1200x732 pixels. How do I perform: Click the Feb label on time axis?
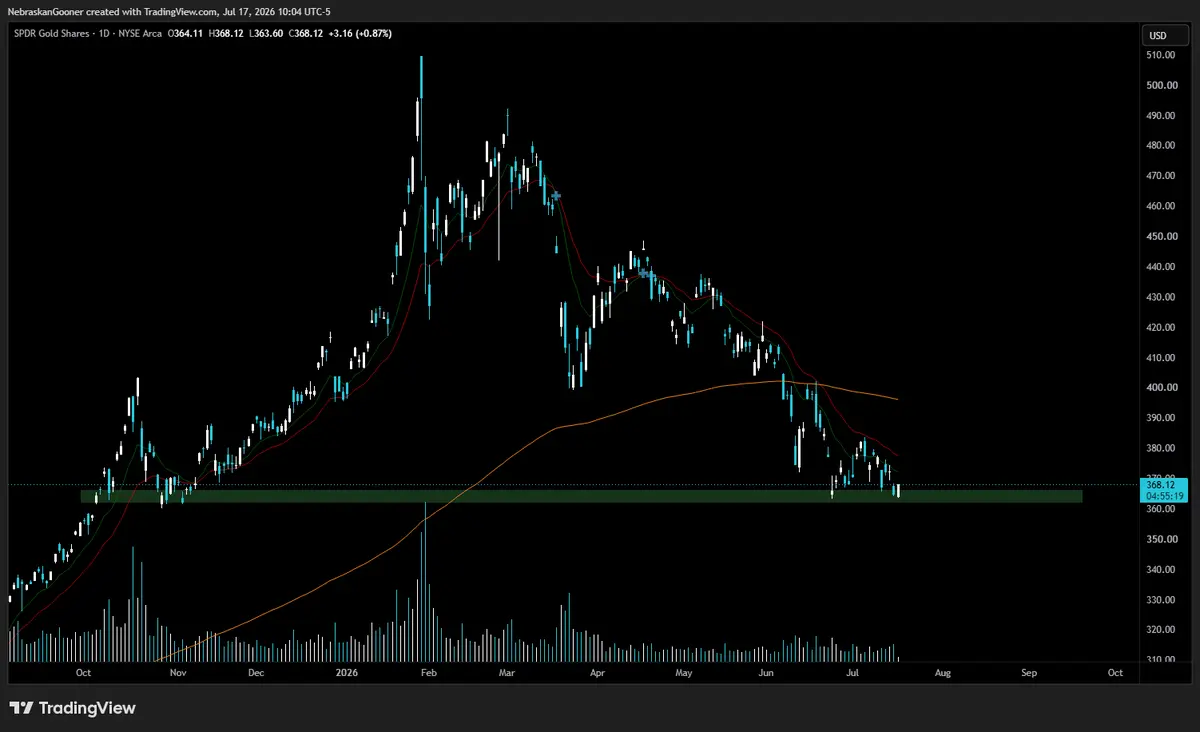[429, 673]
